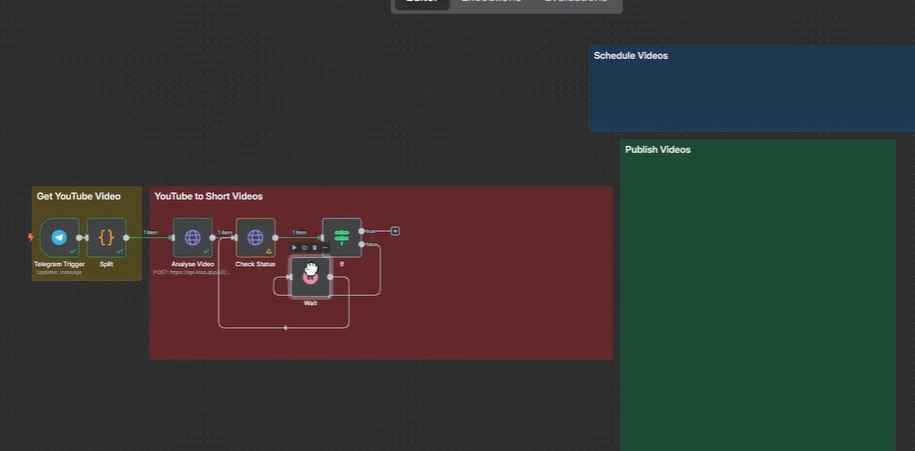Click the warning triangle on Check Status
Image resolution: width=915 pixels, height=451 pixels.
[x=269, y=251]
